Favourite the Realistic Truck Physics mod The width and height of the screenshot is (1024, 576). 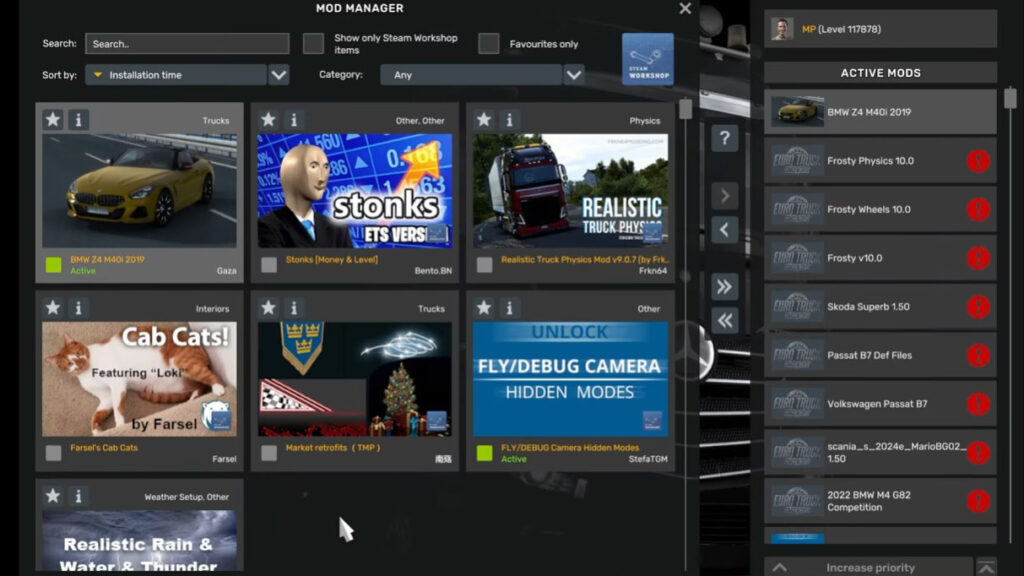click(x=484, y=120)
